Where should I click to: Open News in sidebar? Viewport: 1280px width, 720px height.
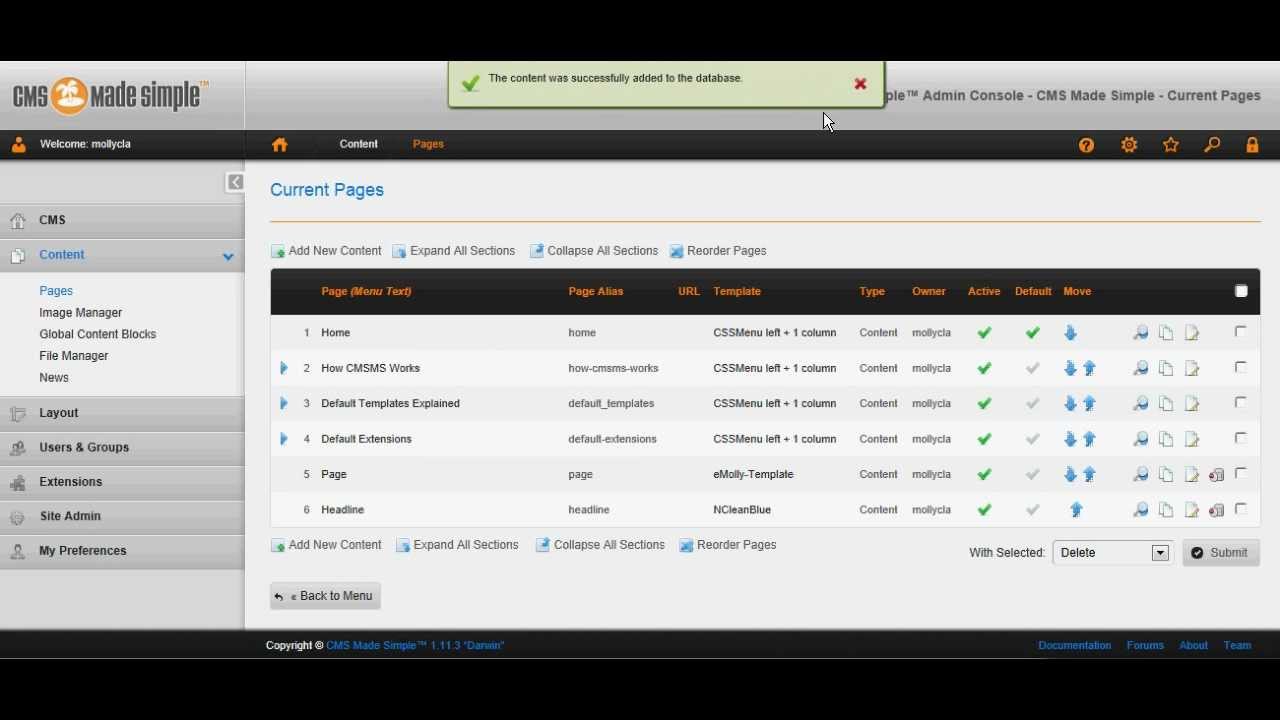click(54, 378)
